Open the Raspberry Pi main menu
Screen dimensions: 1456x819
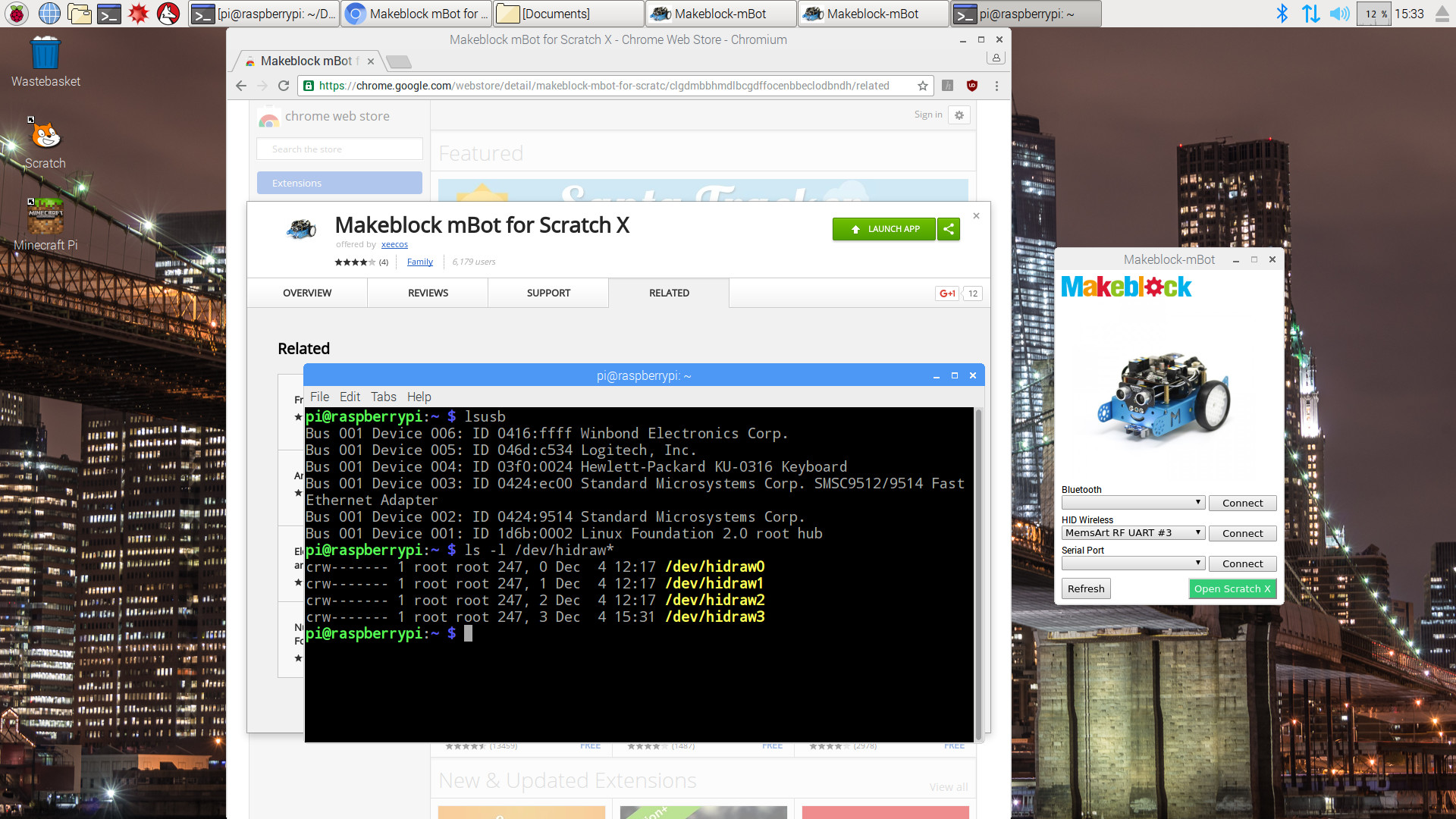pyautogui.click(x=17, y=13)
